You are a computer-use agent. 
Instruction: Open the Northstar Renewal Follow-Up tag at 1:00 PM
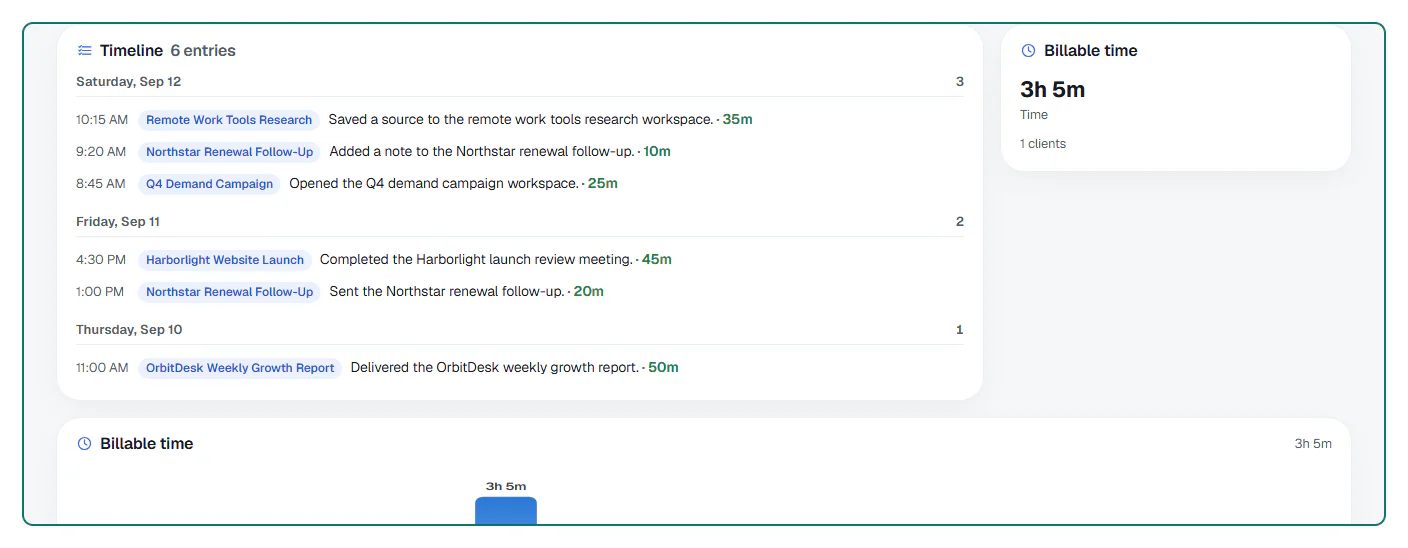pyautogui.click(x=229, y=292)
